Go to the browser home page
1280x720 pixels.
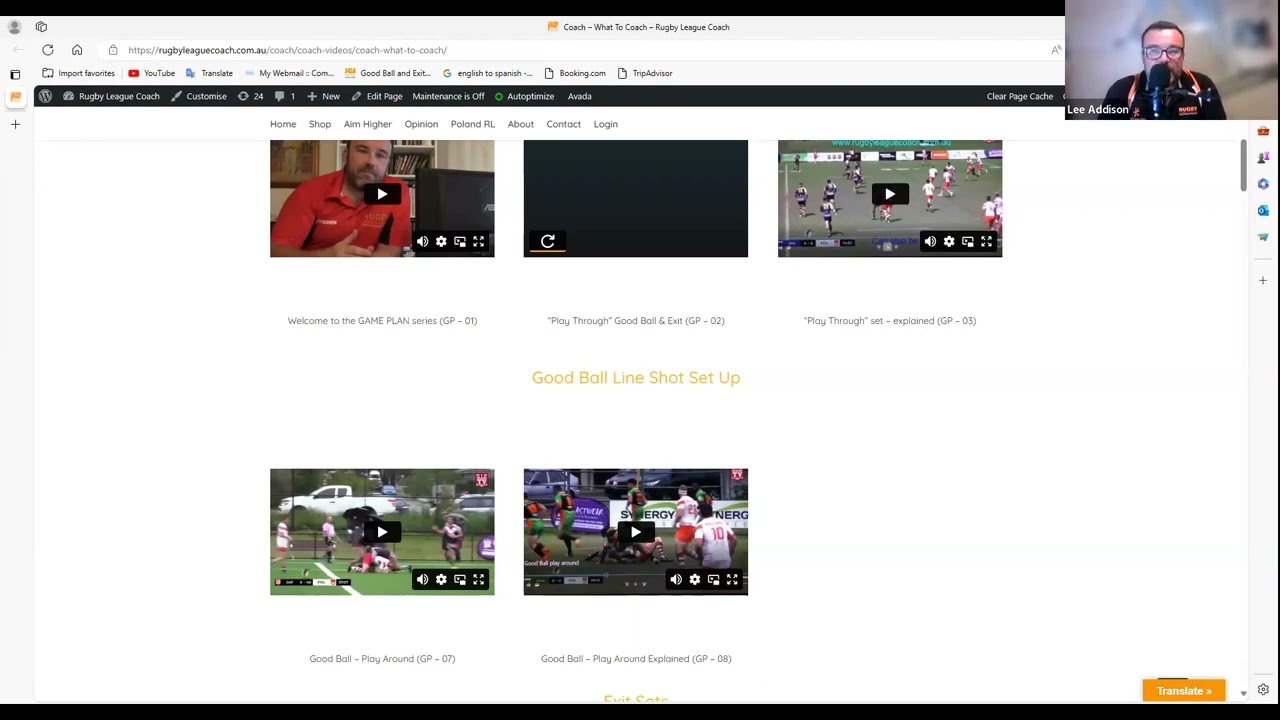point(77,50)
